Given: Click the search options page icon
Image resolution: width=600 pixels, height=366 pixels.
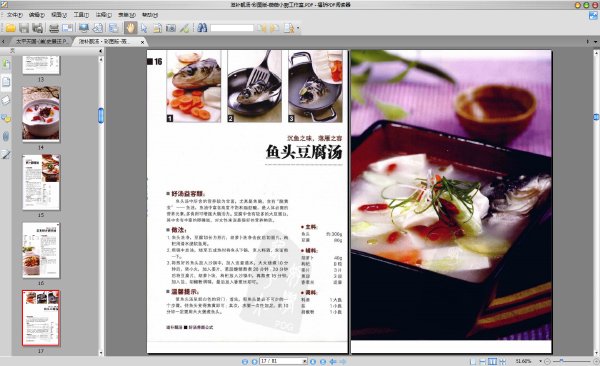Looking at the screenshot, I should [289, 28].
